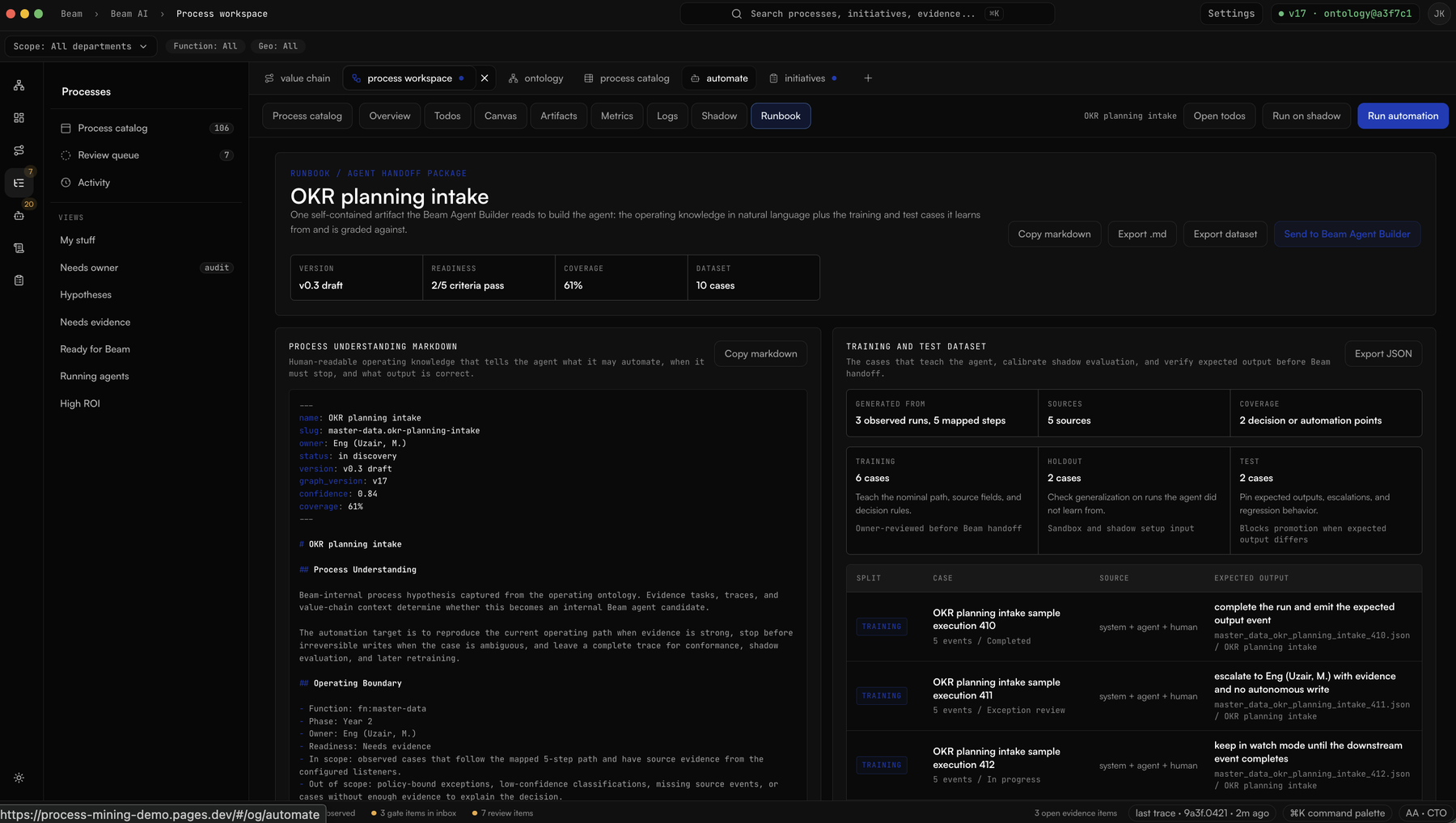Open the catalog book icon in left rail

(x=19, y=248)
